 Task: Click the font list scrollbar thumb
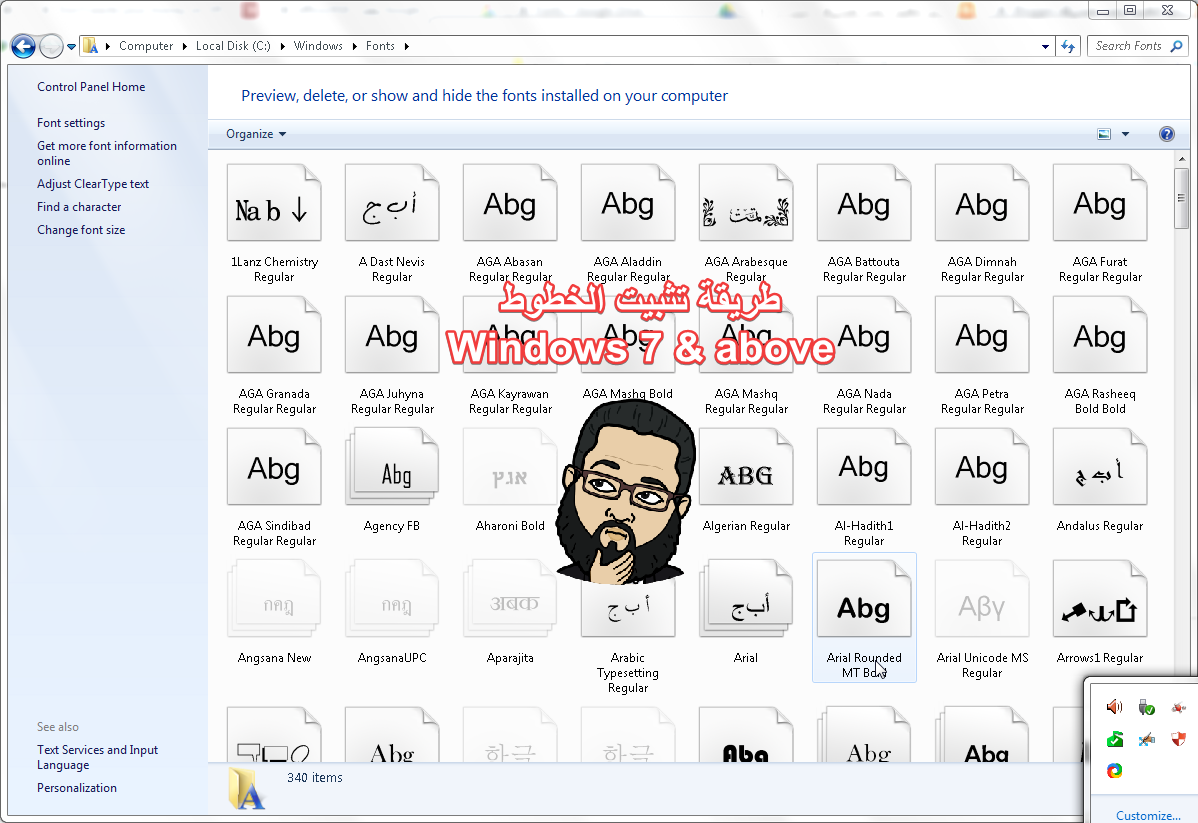pos(1181,199)
